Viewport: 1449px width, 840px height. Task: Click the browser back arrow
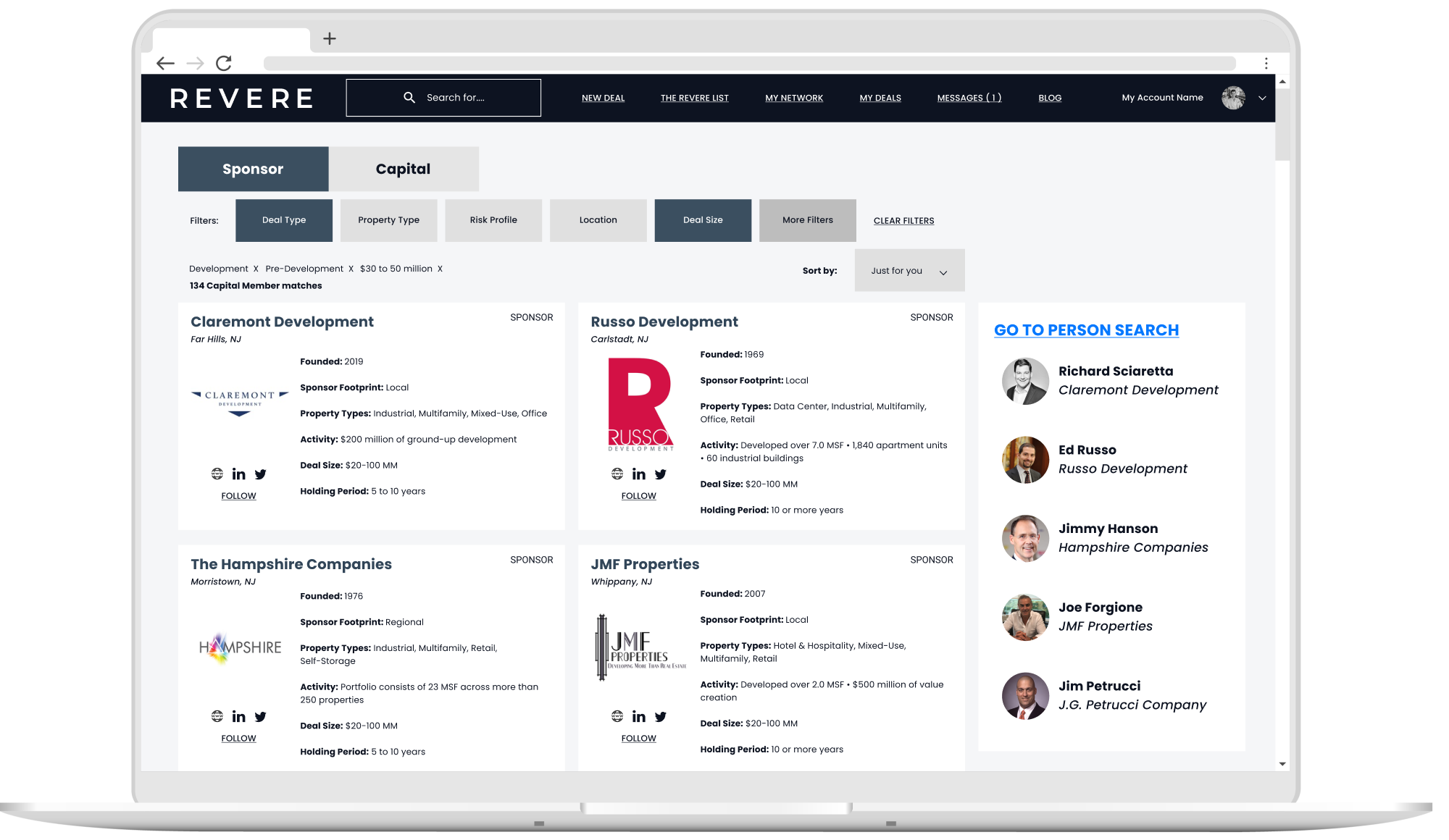[165, 63]
